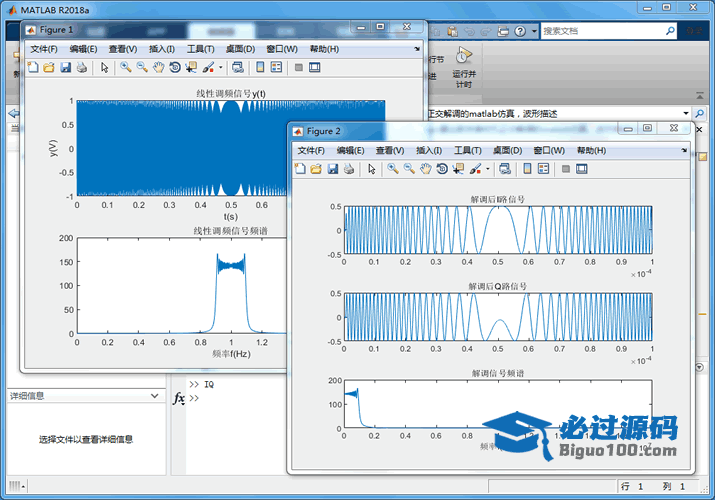Activate Zoom Out tool in Figure 2
Image resolution: width=715 pixels, height=500 pixels.
click(409, 169)
